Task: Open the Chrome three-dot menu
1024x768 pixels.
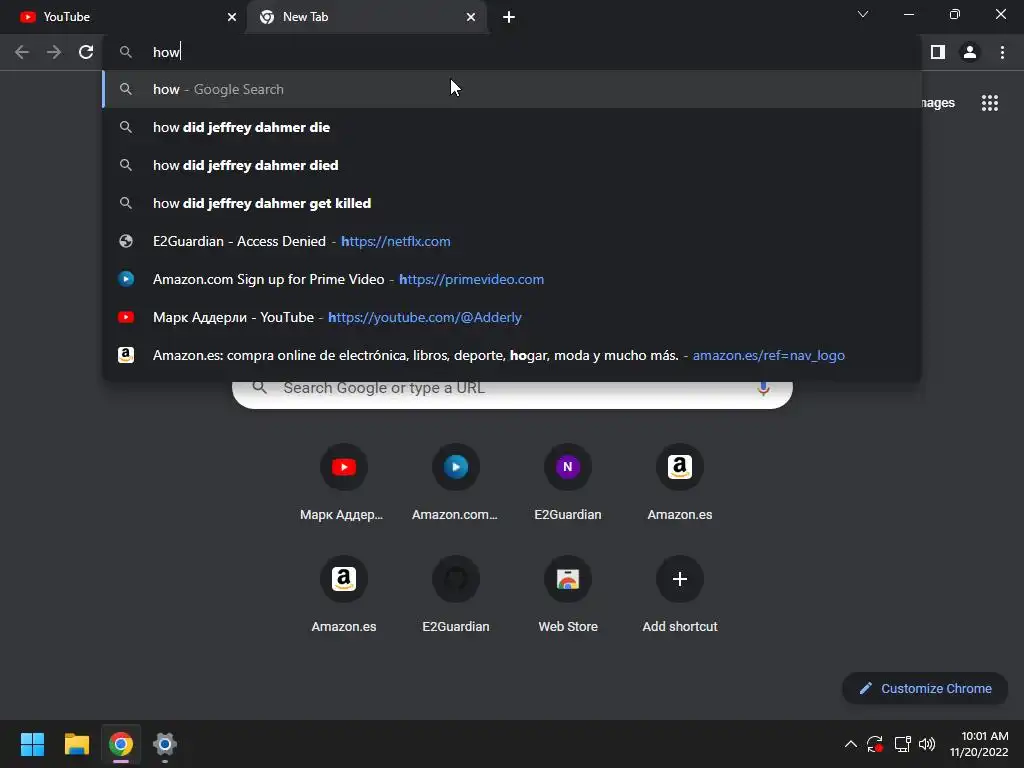Action: pyautogui.click(x=1002, y=52)
